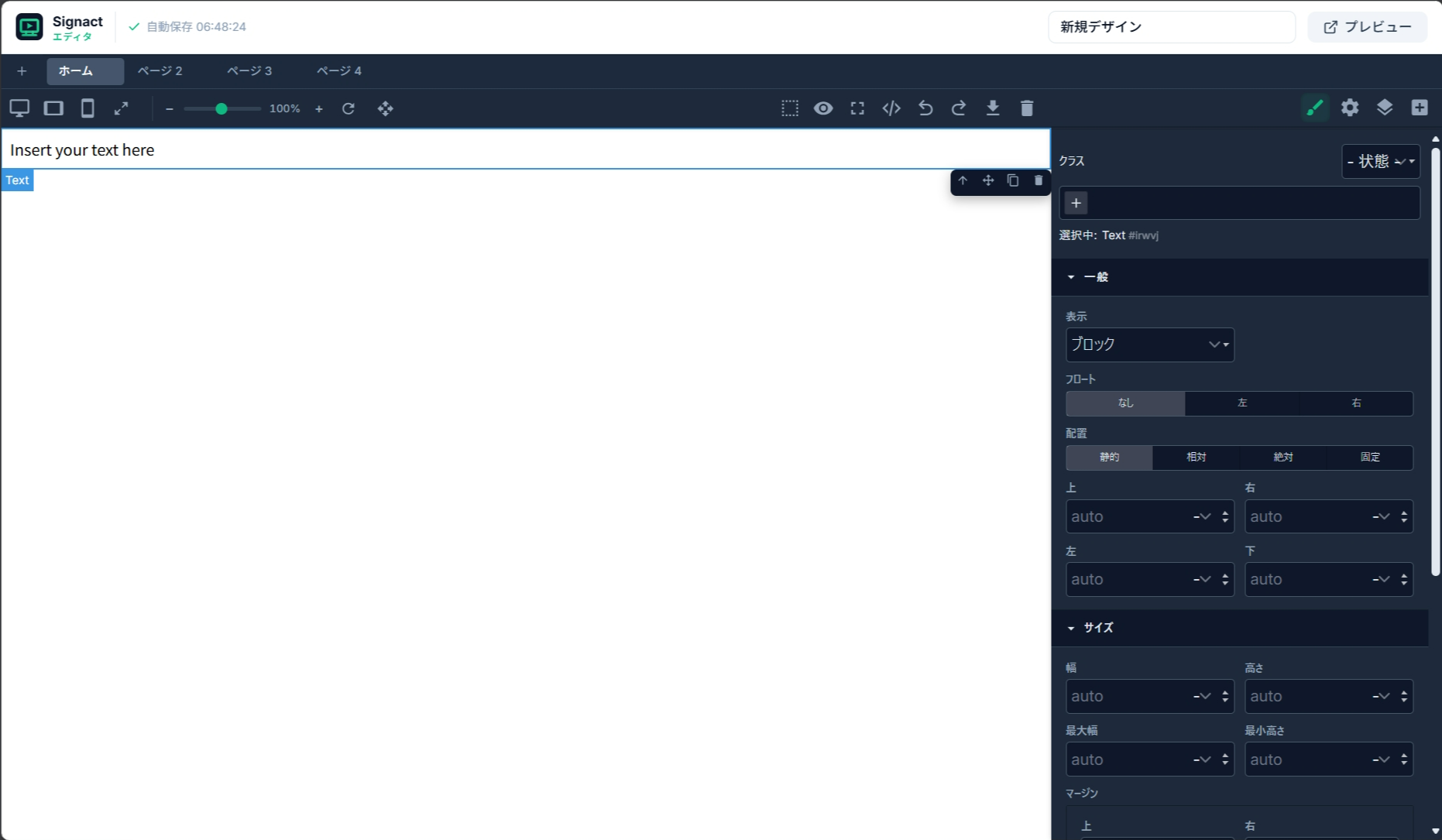The height and width of the screenshot is (840, 1442).
Task: Collapse the サイズ section
Action: point(1240,628)
